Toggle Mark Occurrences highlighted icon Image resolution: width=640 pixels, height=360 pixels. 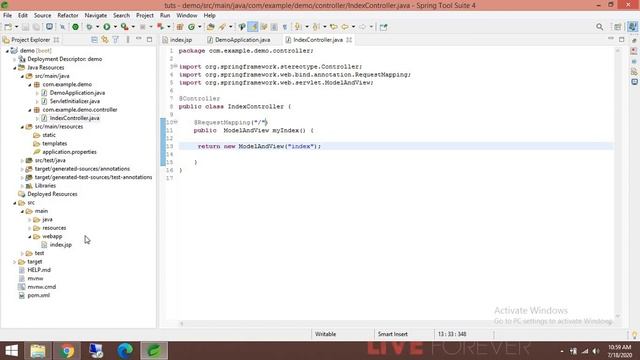[253, 27]
